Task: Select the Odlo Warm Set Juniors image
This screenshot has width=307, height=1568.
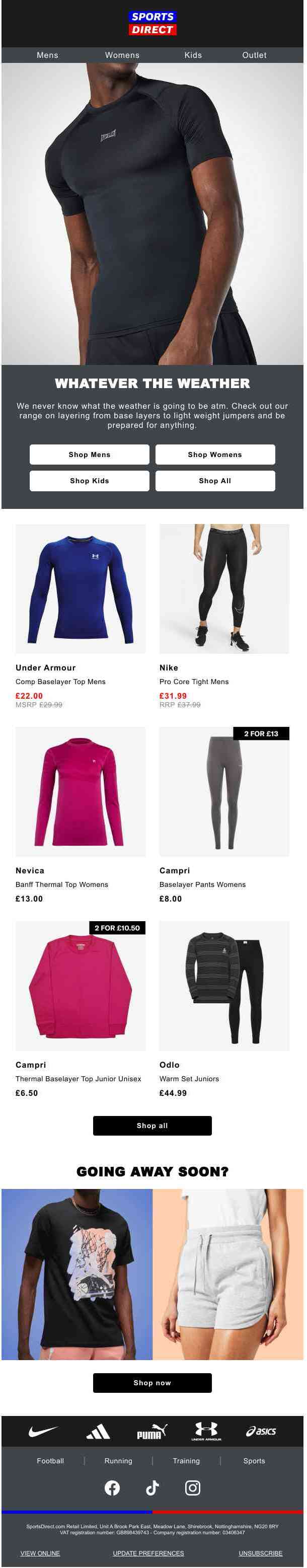Action: 224,986
